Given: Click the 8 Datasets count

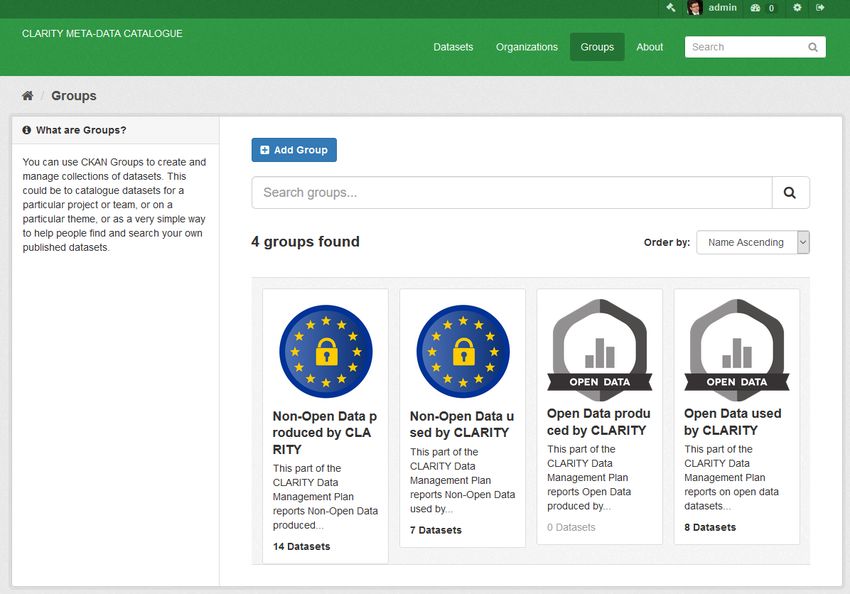Looking at the screenshot, I should [710, 527].
